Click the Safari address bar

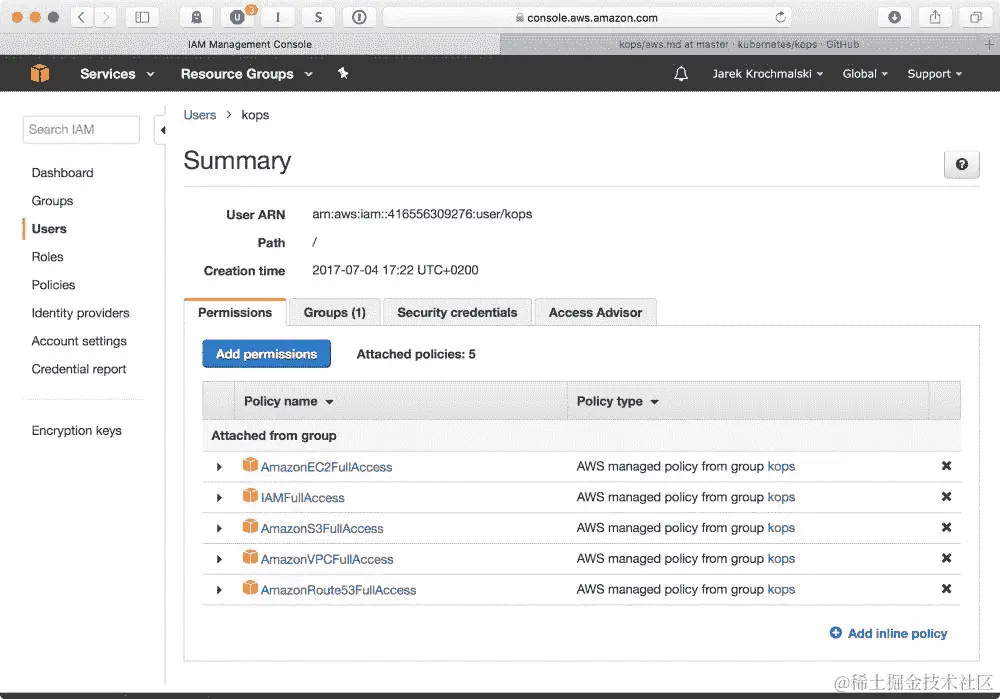(587, 17)
